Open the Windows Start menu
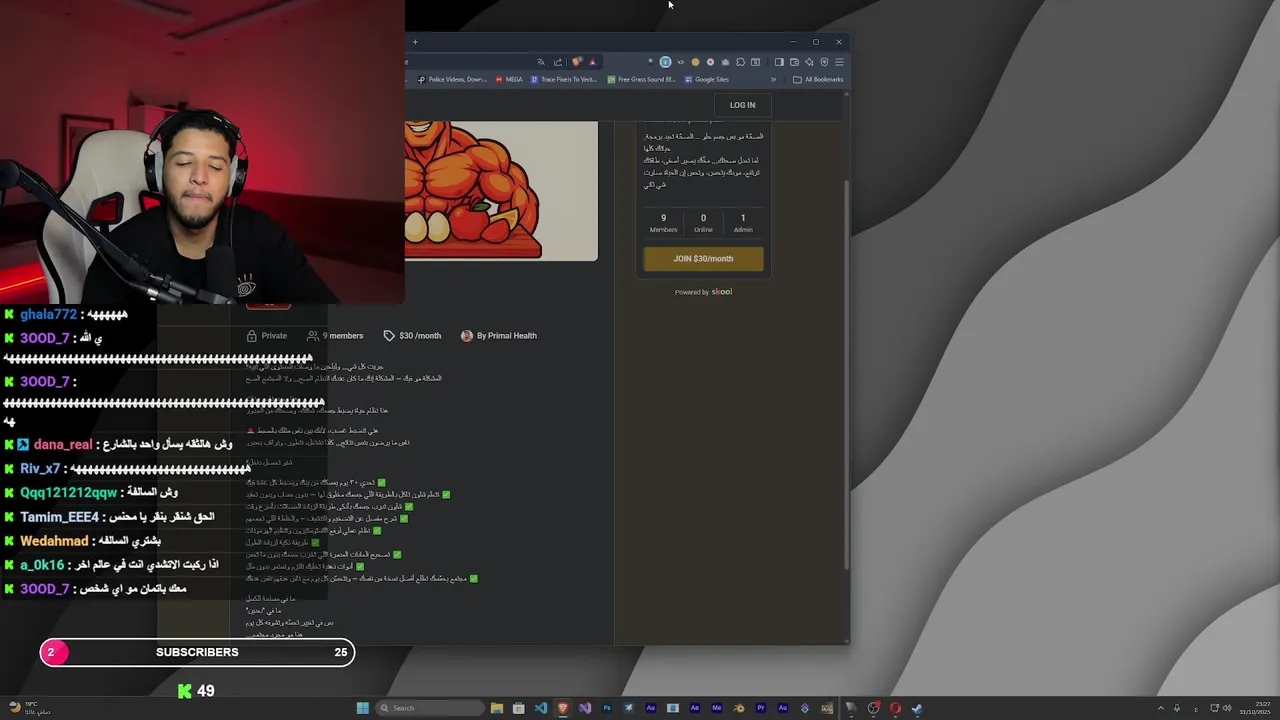 point(362,708)
